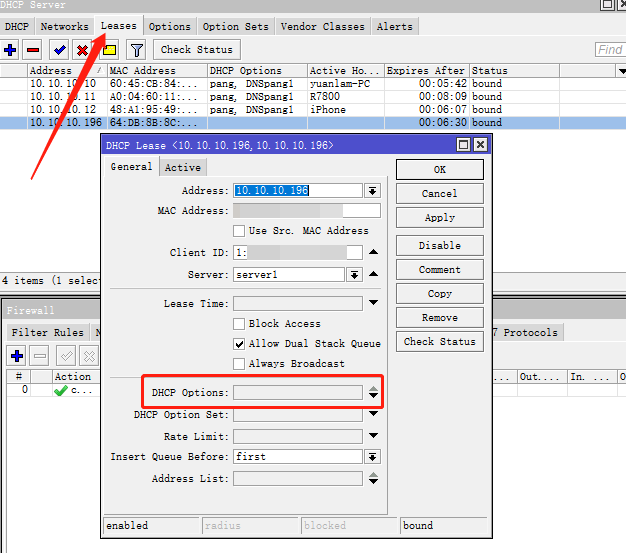626x553 pixels.
Task: Click the Find search box
Action: point(610,50)
